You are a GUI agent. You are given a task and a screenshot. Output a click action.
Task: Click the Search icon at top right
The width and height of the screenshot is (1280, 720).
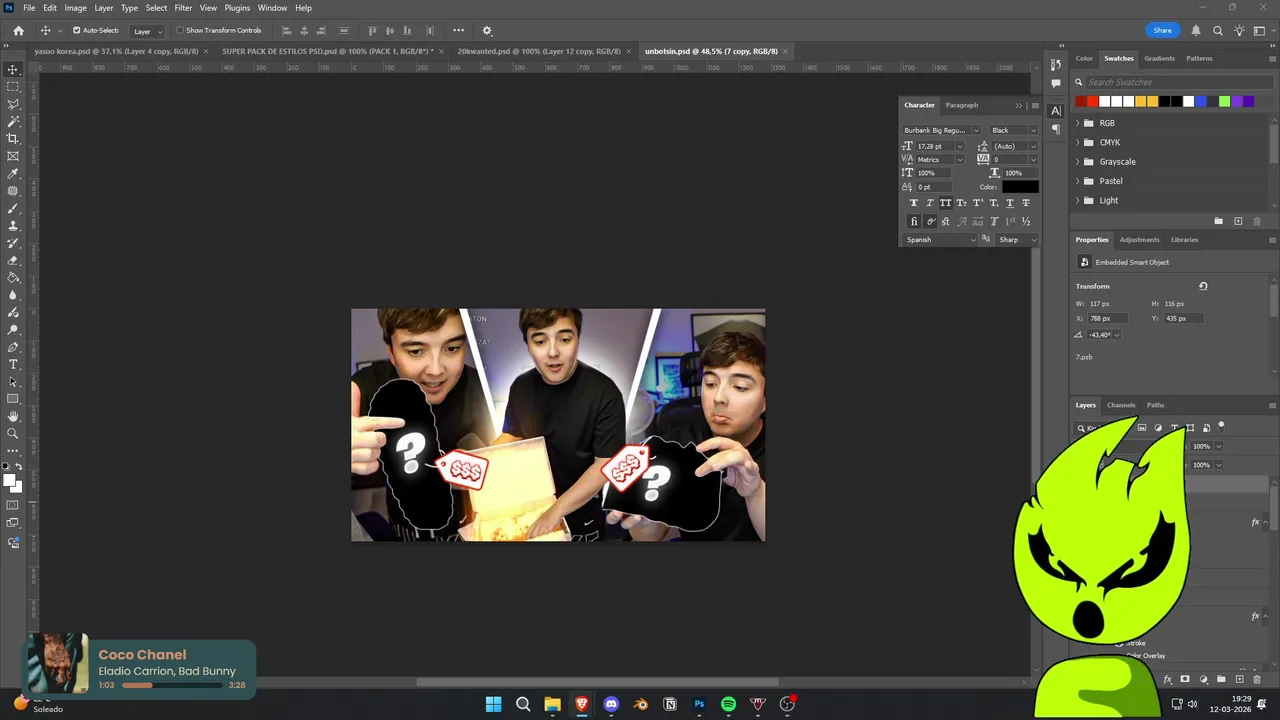tap(1218, 31)
